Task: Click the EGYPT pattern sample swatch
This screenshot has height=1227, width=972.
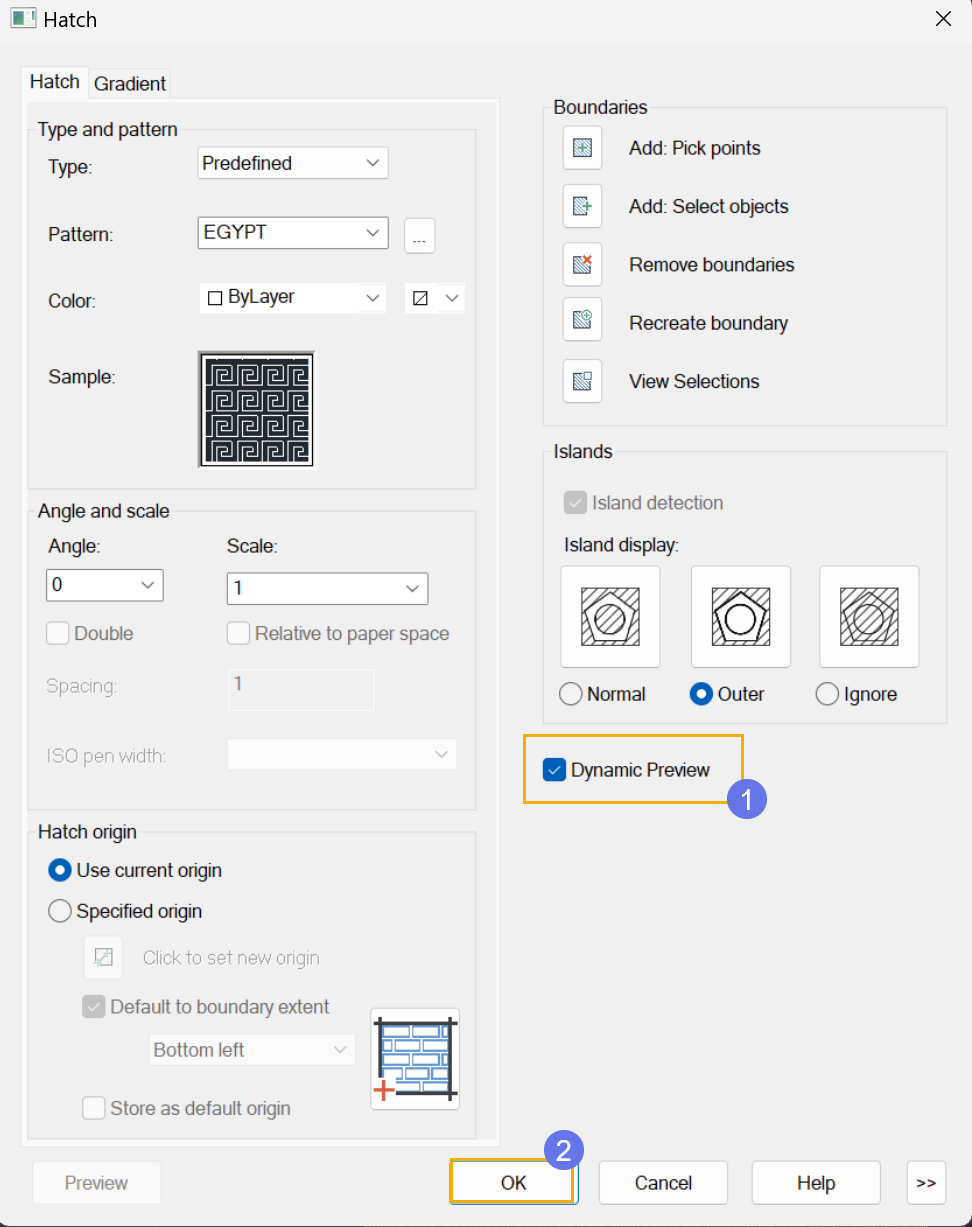Action: pyautogui.click(x=257, y=409)
